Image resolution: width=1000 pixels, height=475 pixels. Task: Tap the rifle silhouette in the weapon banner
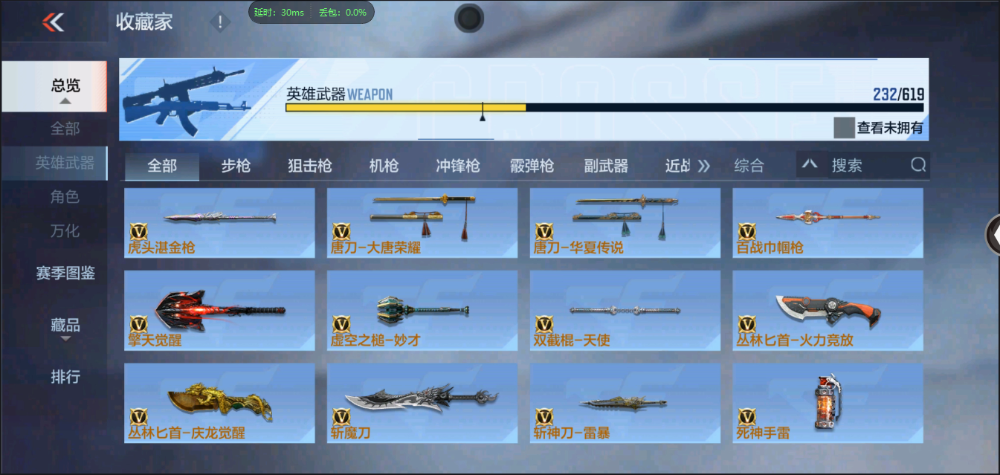coord(185,99)
